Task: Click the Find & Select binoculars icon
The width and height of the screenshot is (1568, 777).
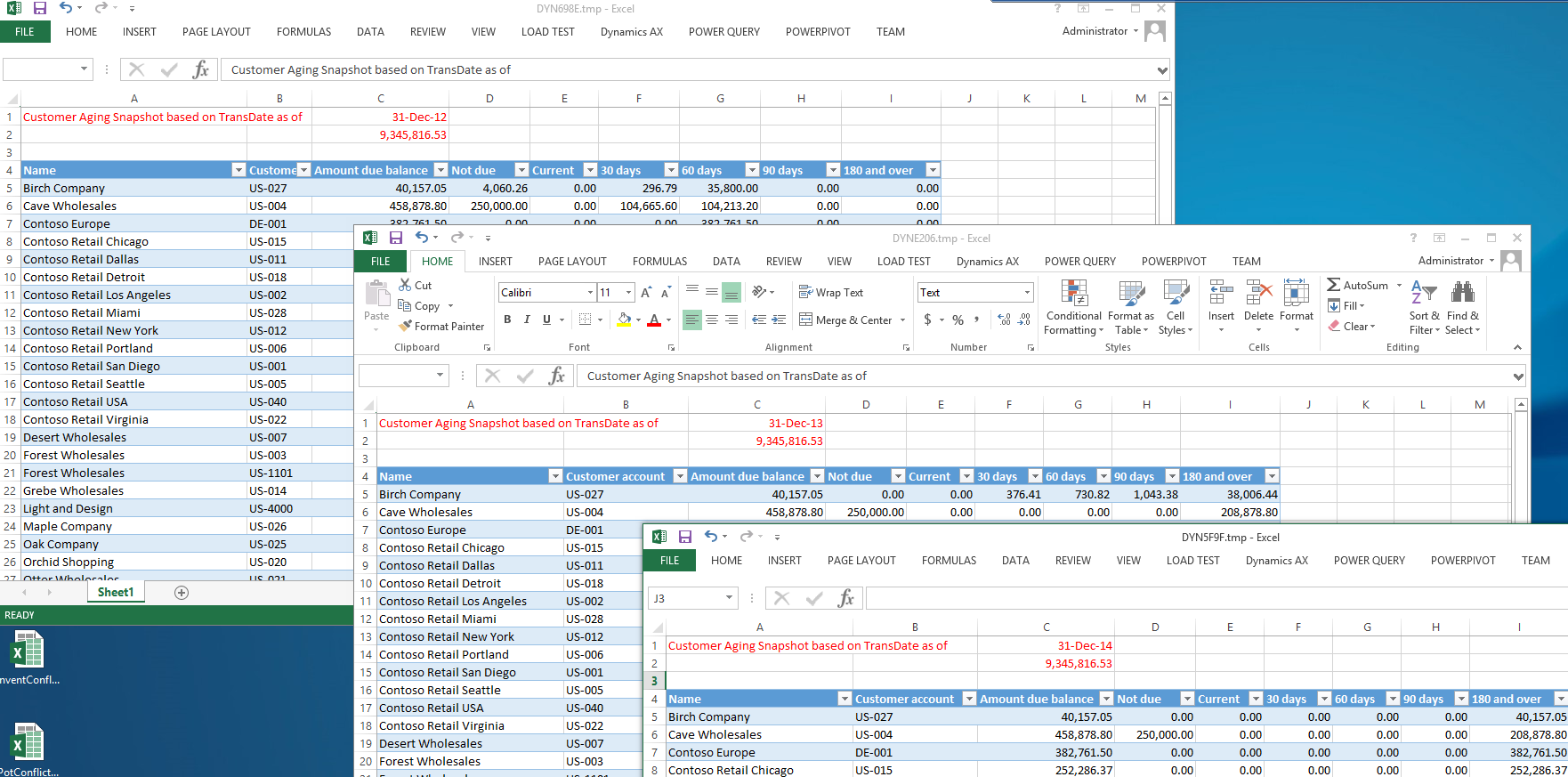Action: point(1462,292)
